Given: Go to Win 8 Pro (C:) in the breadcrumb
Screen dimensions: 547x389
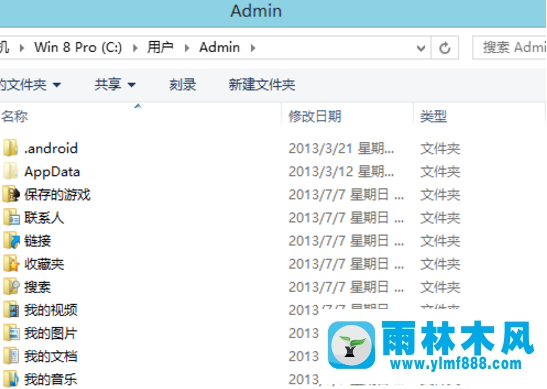Looking at the screenshot, I should (78, 47).
